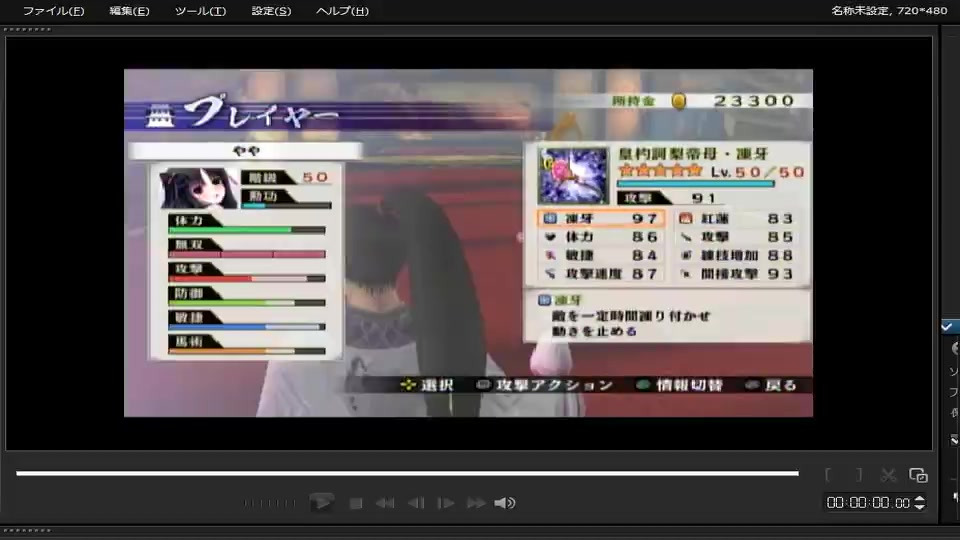
Task: Start playback with the play button
Action: [x=321, y=503]
